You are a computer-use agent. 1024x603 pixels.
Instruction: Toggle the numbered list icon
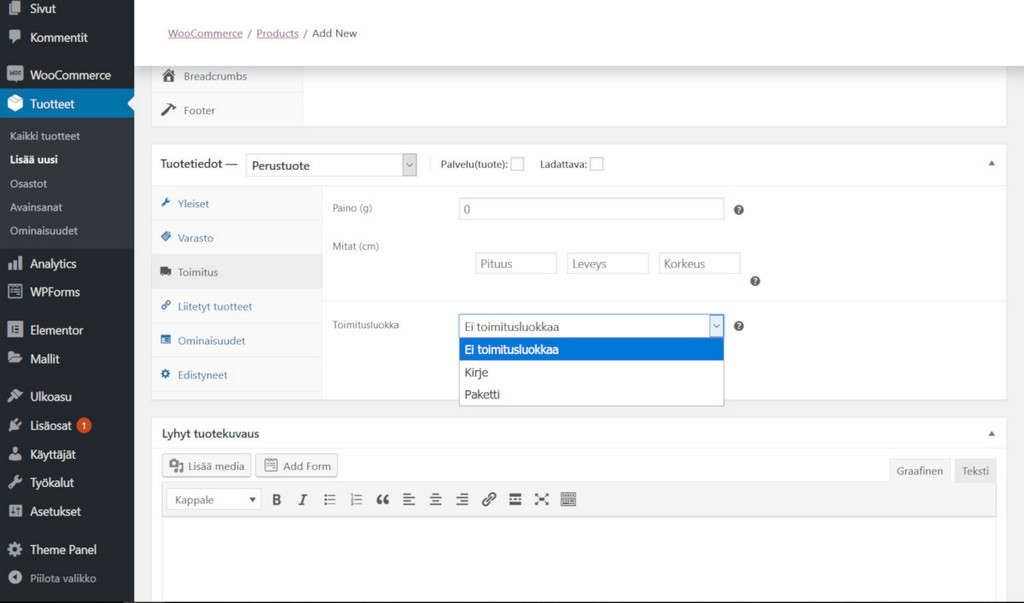(356, 500)
